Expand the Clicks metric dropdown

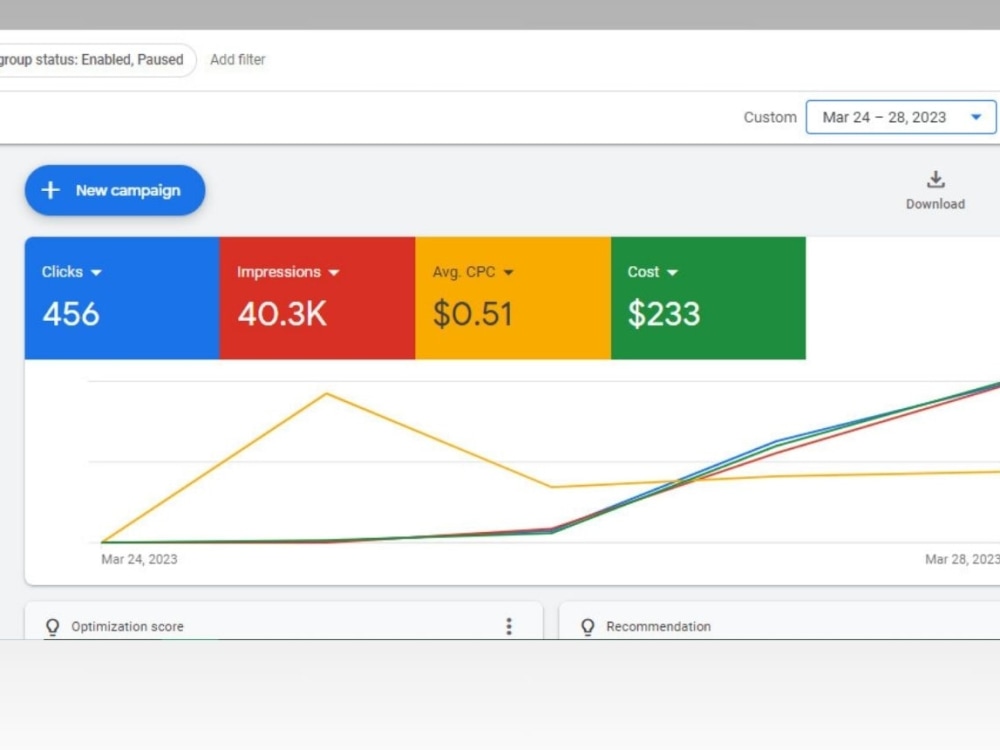click(96, 272)
